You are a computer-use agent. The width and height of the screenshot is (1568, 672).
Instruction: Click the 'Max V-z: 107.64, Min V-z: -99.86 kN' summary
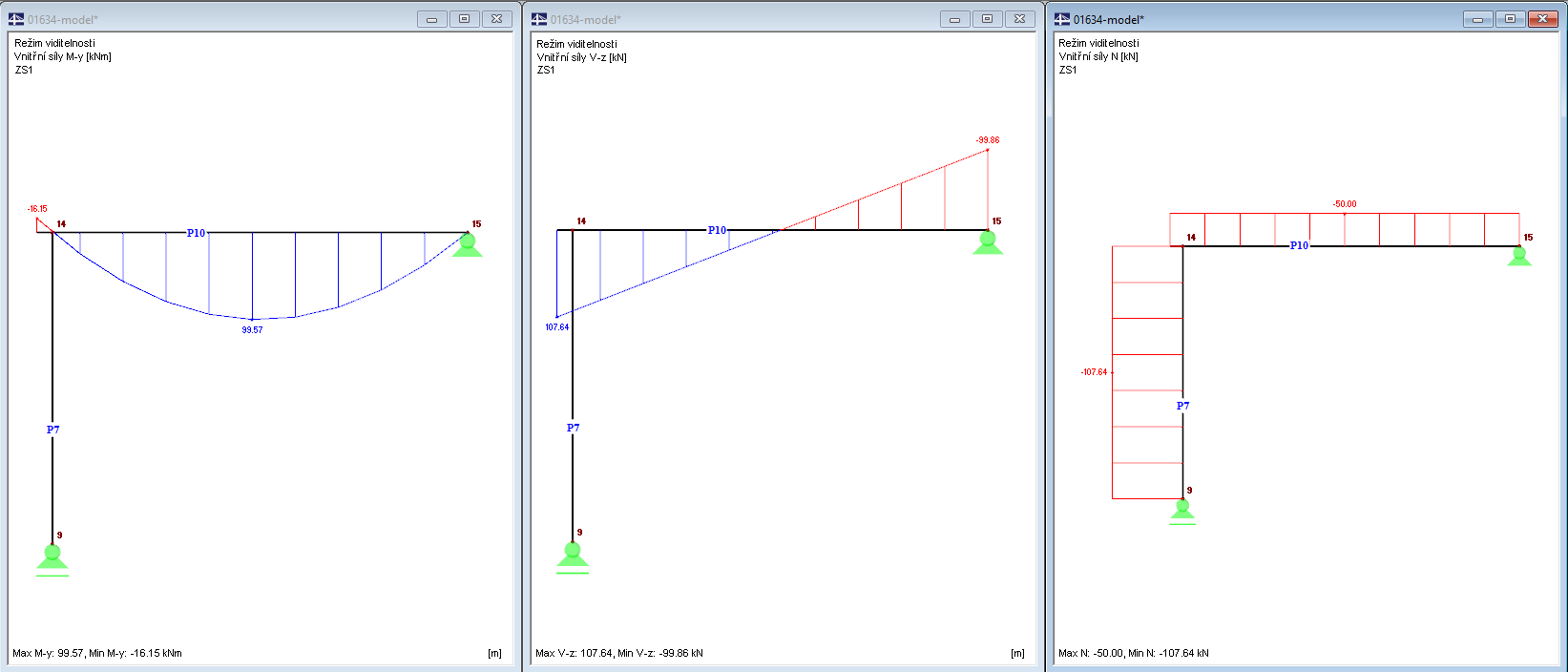click(x=619, y=654)
